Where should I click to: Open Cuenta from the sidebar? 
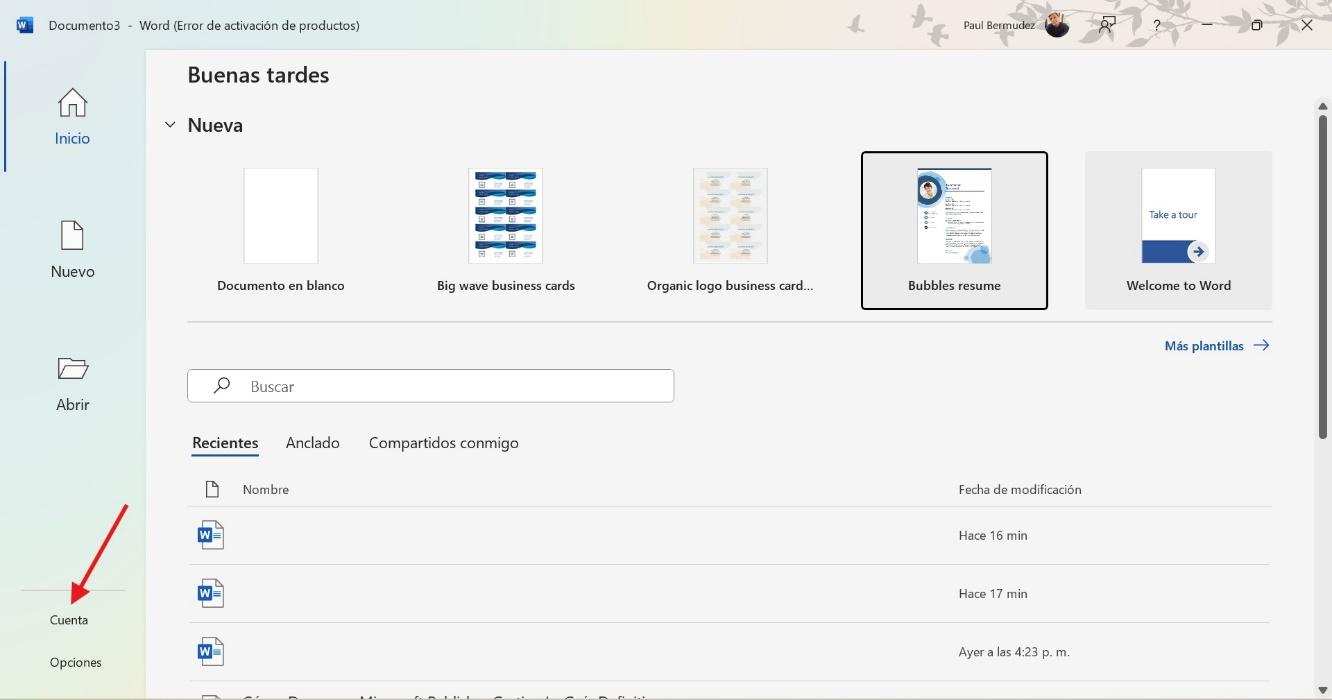coord(67,619)
